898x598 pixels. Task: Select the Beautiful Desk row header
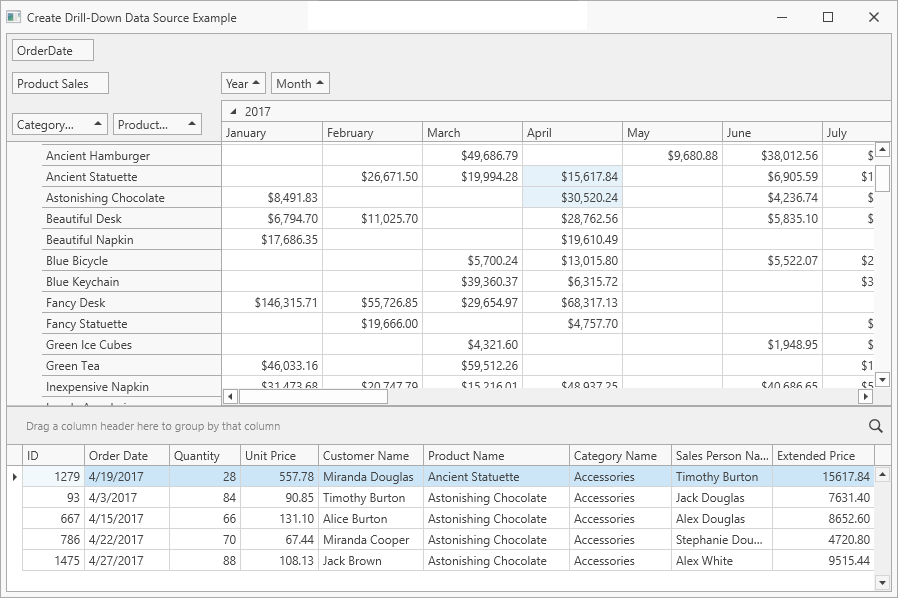coord(132,219)
